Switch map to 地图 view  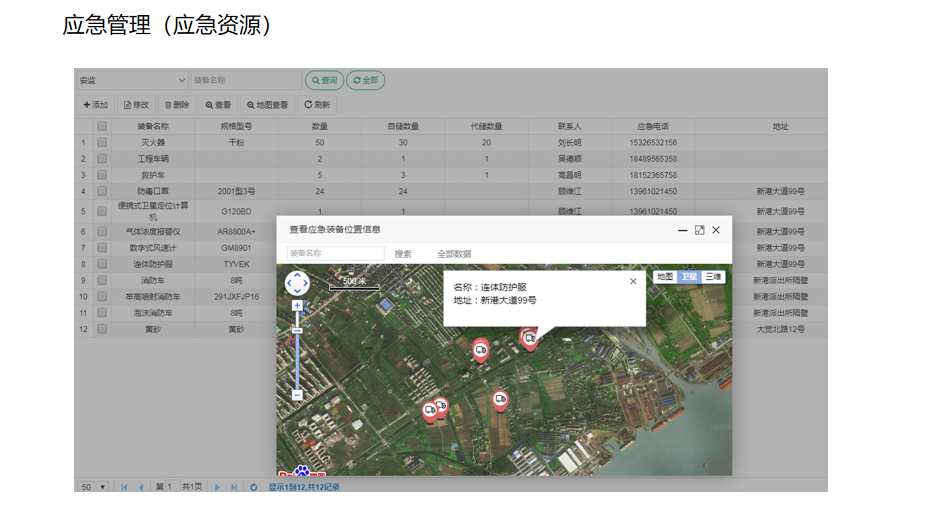coord(665,277)
